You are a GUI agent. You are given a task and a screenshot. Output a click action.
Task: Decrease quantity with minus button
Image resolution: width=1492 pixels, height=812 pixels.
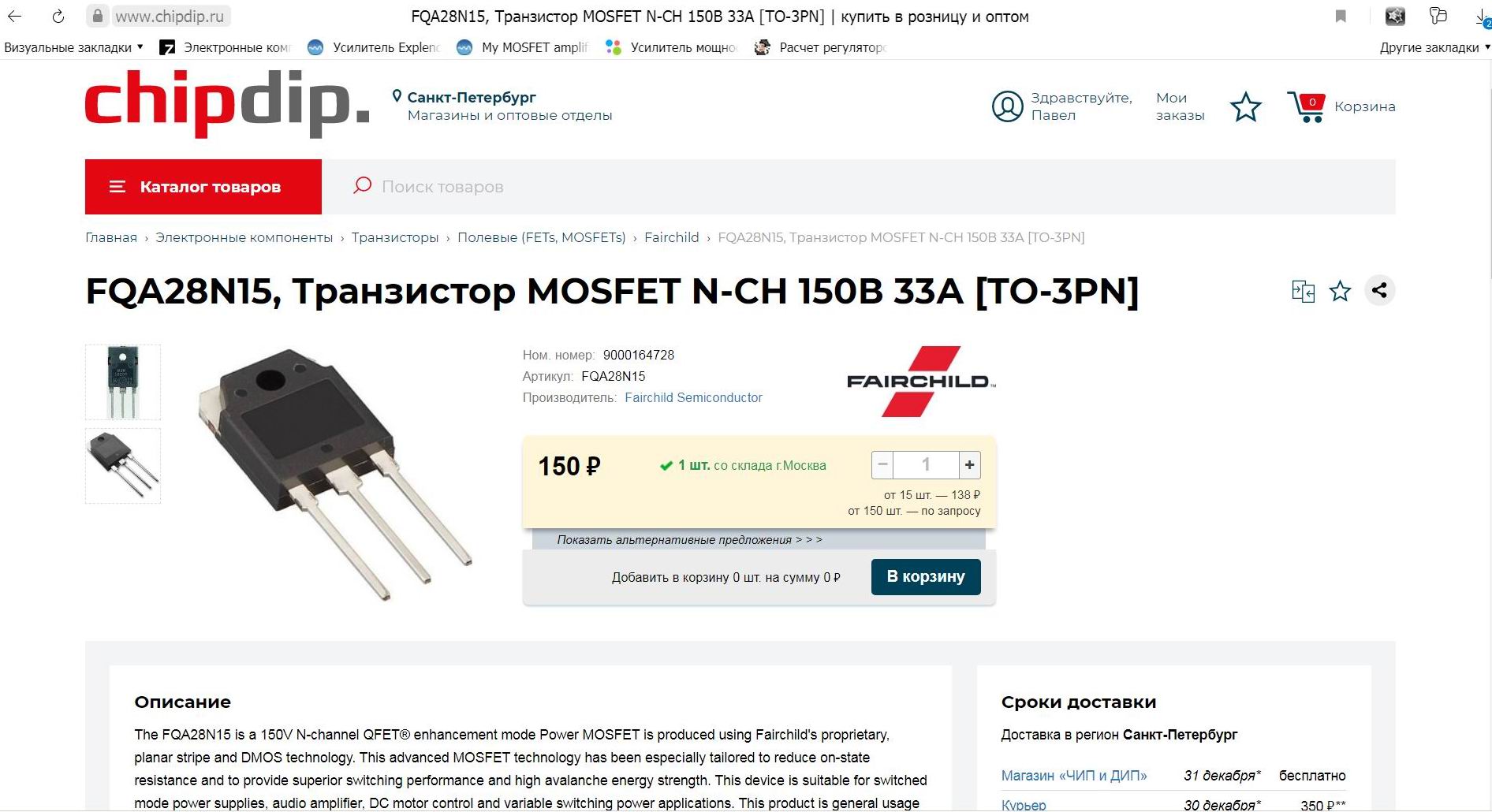(x=883, y=465)
